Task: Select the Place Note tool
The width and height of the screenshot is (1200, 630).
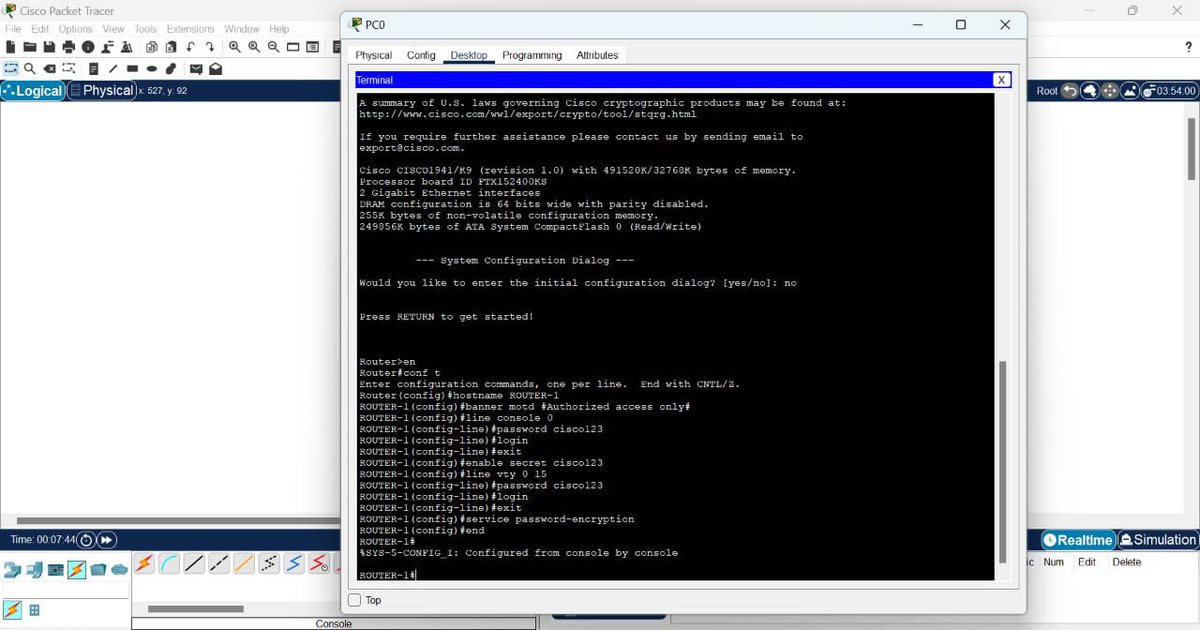Action: tap(93, 68)
